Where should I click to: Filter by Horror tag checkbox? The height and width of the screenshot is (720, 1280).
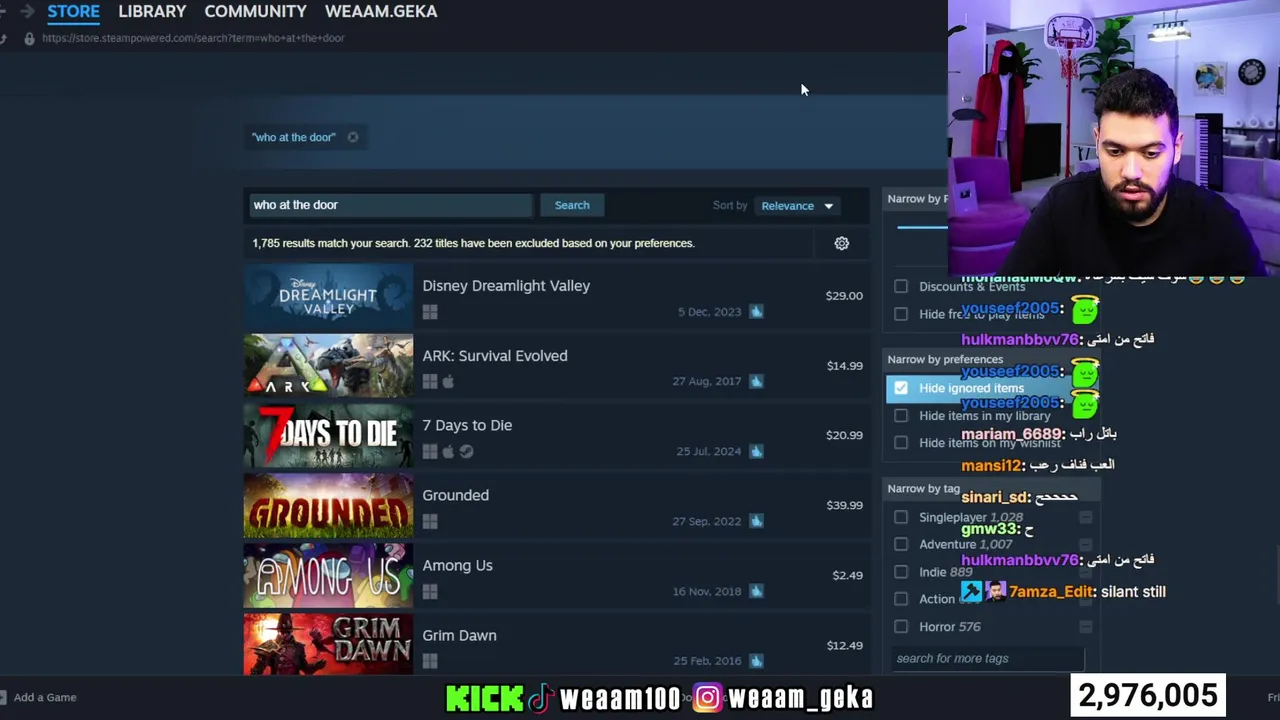(x=901, y=627)
